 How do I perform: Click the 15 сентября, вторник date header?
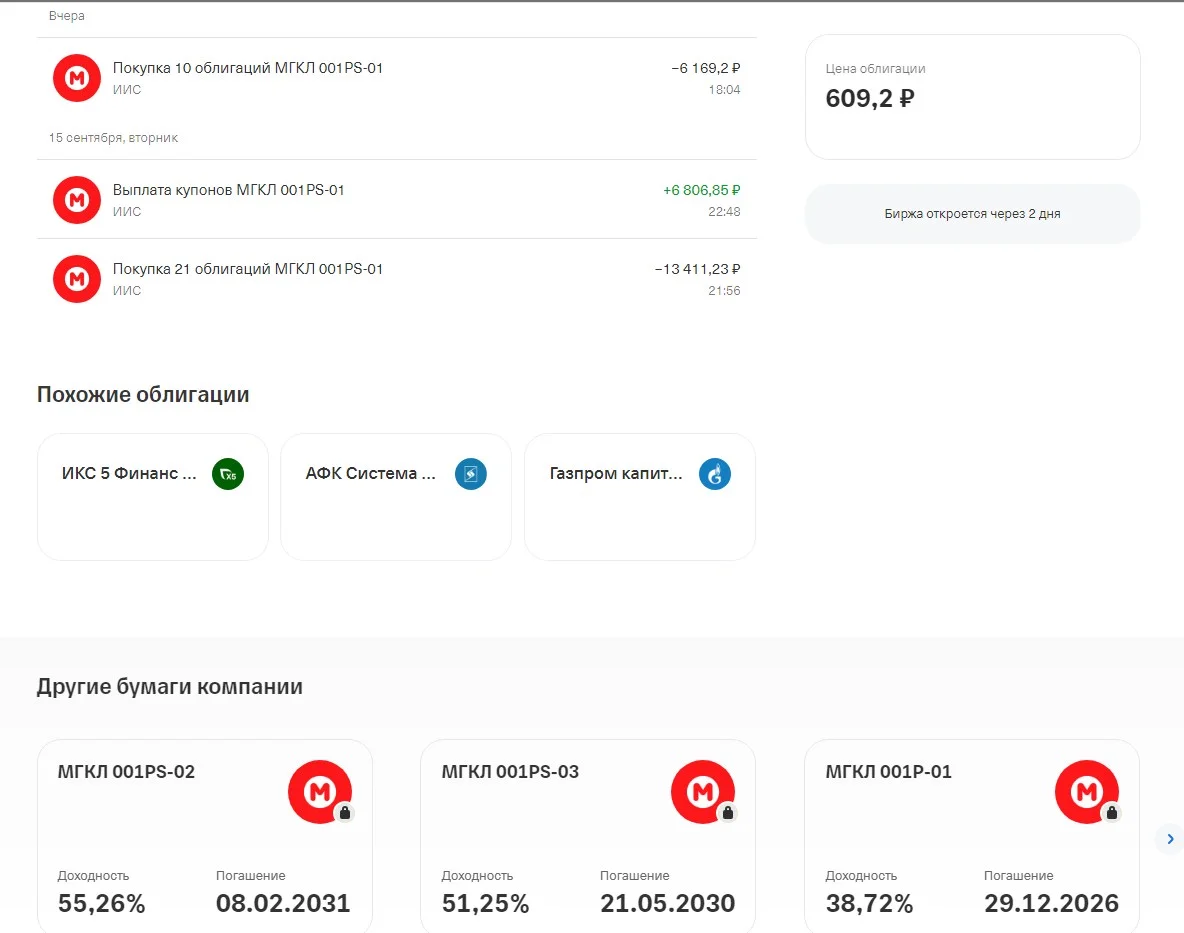tap(113, 138)
